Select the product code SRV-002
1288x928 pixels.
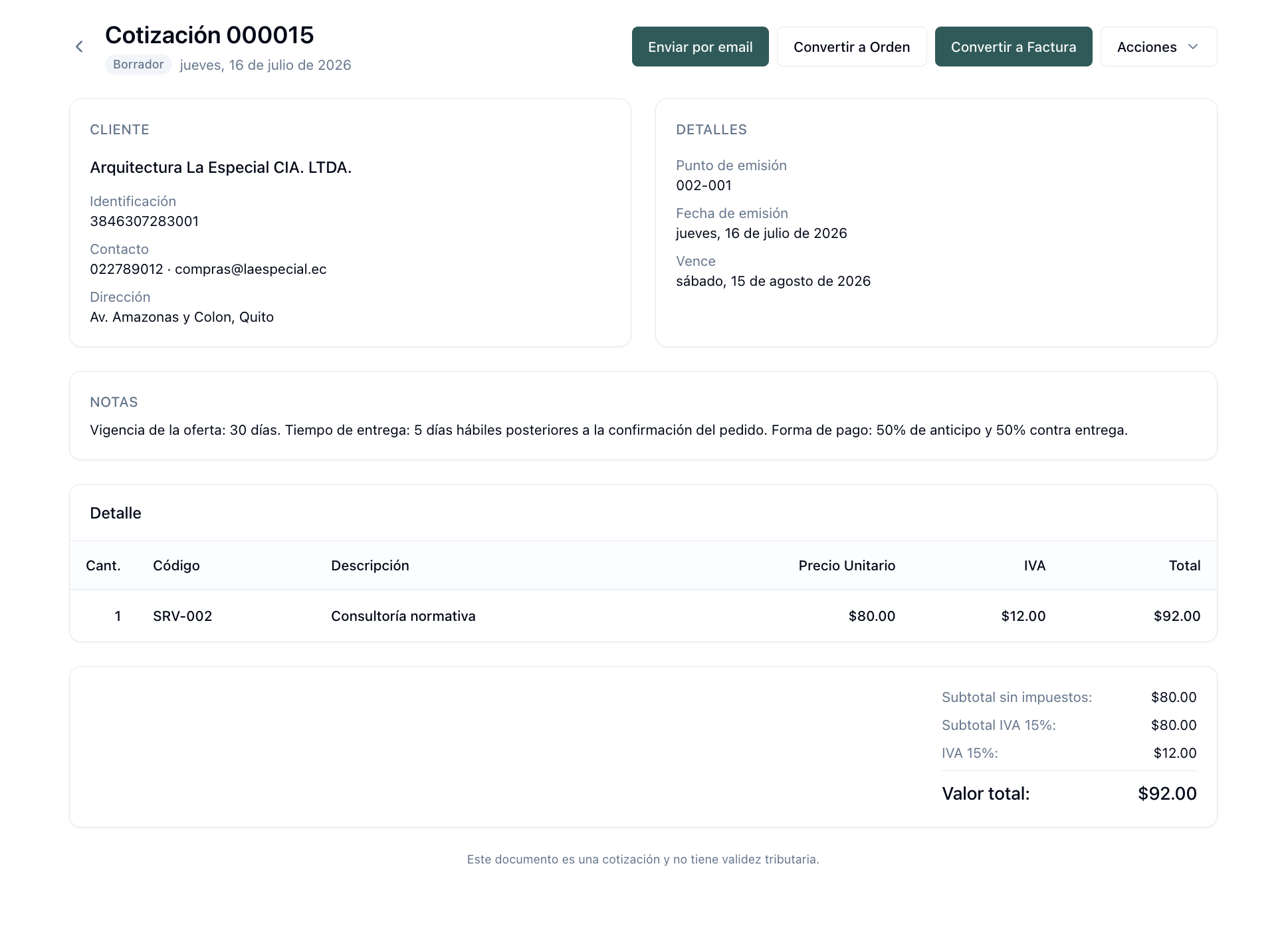(x=183, y=616)
